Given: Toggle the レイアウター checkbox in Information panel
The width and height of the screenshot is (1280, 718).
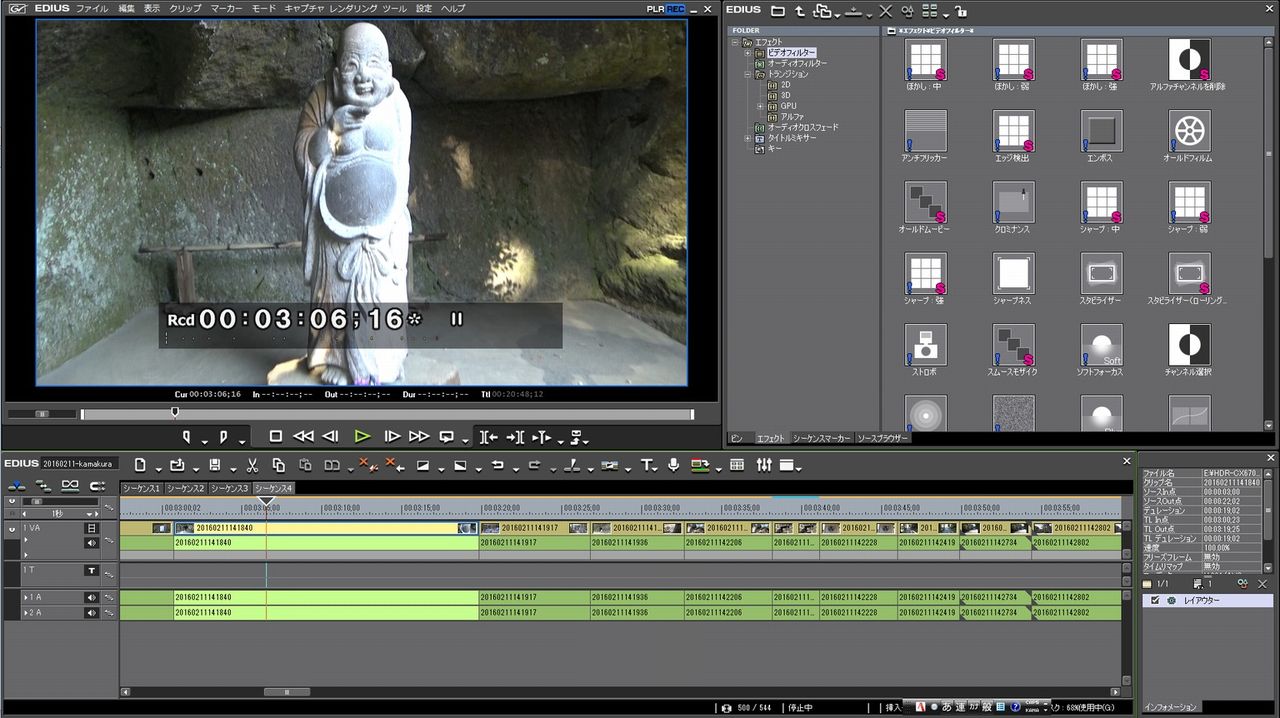Looking at the screenshot, I should [1155, 601].
